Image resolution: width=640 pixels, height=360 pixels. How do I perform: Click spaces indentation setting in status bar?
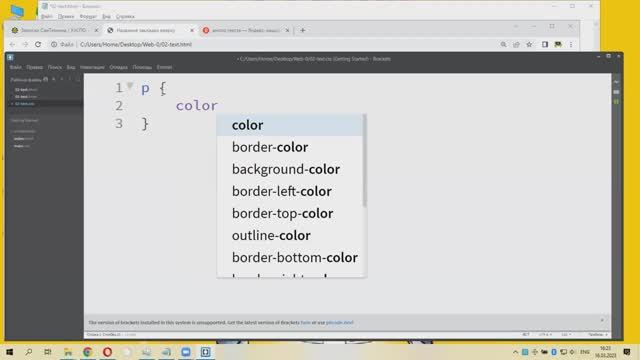598,334
